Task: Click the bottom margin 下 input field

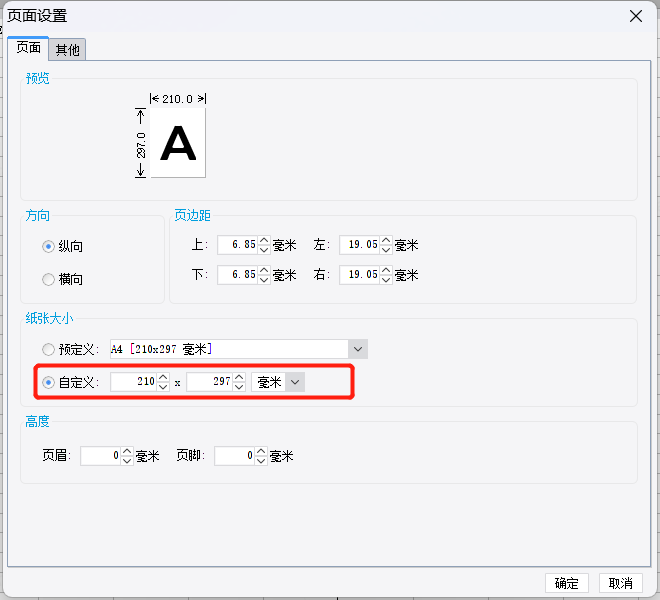Action: (x=237, y=275)
